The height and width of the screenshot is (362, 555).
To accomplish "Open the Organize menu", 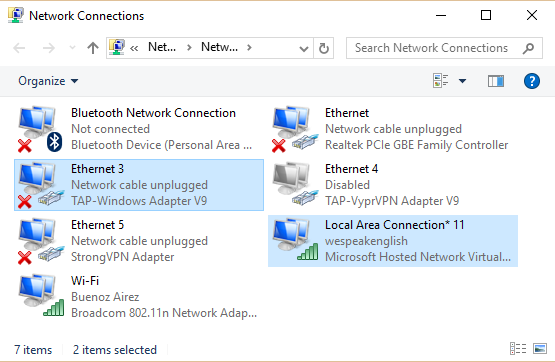I will 48,81.
